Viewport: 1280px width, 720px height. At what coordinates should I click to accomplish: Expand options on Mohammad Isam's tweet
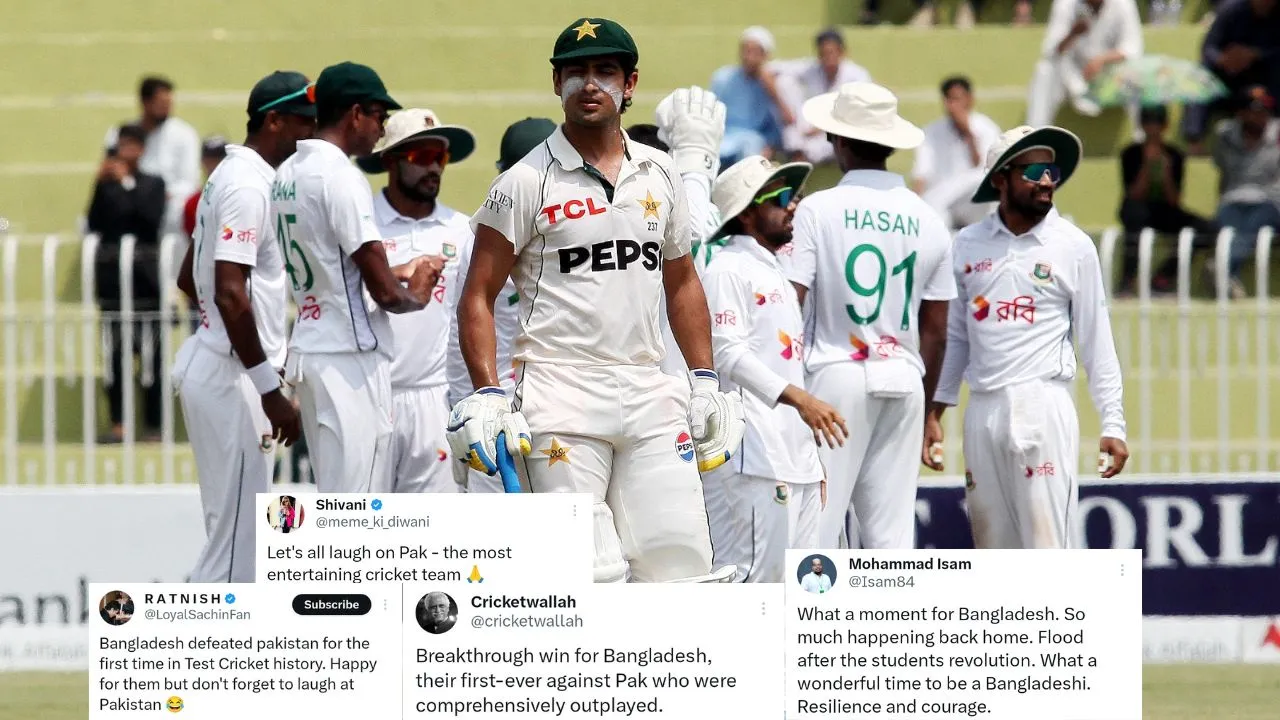point(1122,570)
